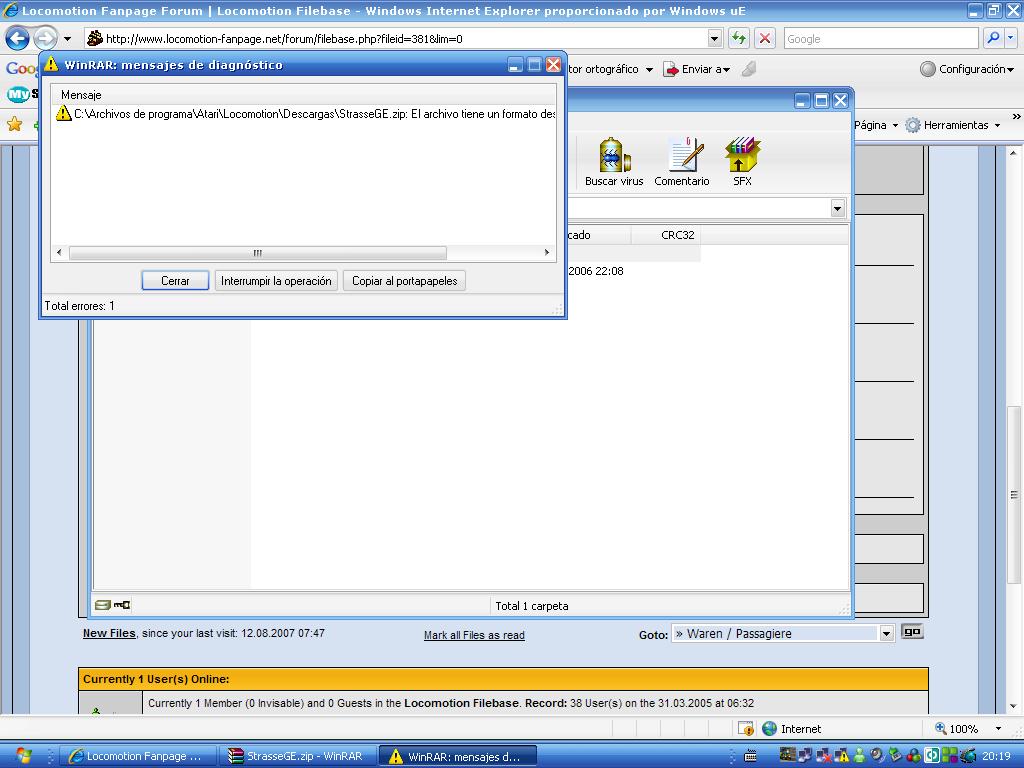This screenshot has height=768, width=1024.
Task: Open the Goto forum category dropdown
Action: click(886, 633)
